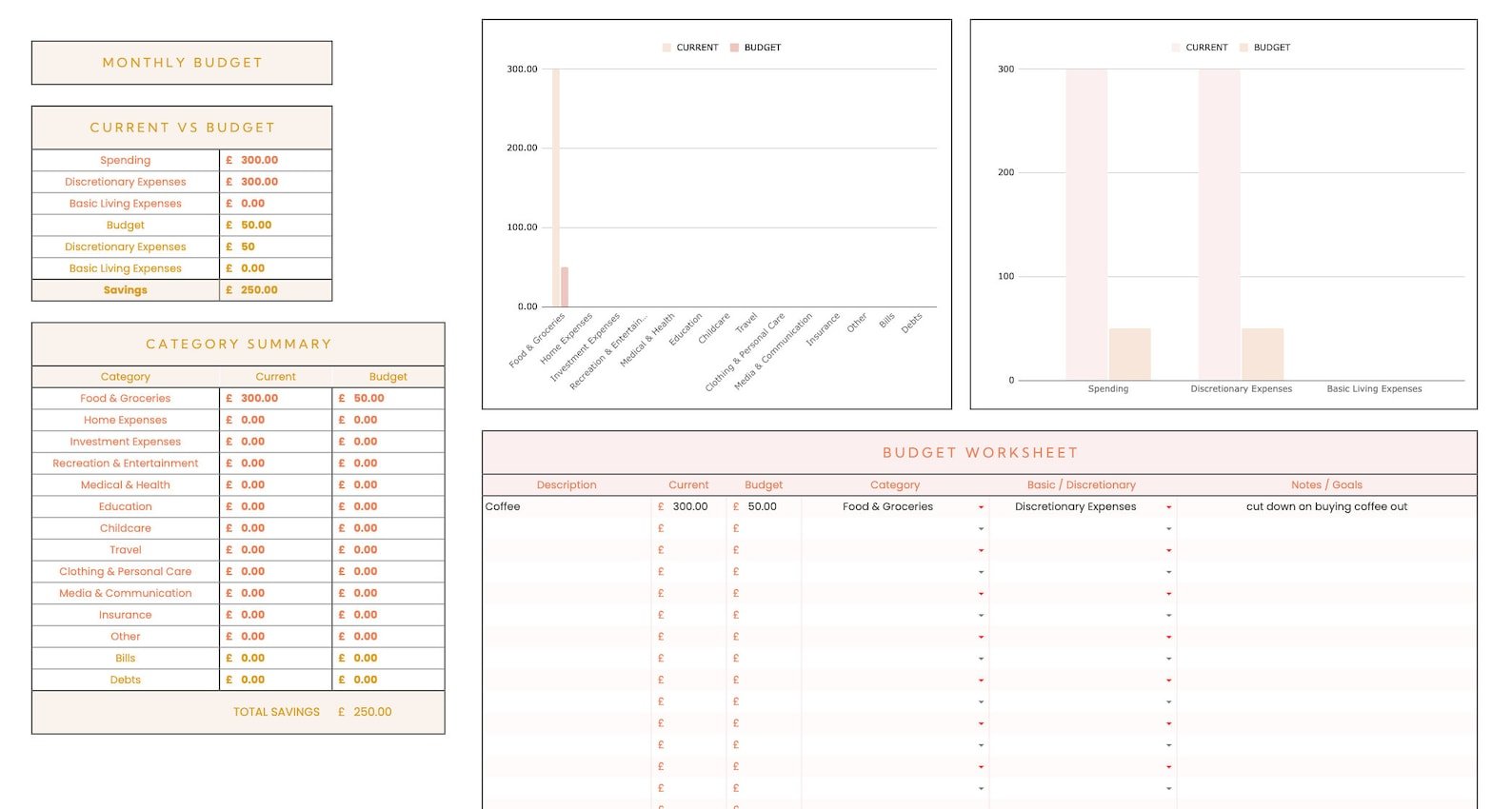Screen dimensions: 1512x809
Task: Click the Coffee description cell
Action: (x=567, y=506)
